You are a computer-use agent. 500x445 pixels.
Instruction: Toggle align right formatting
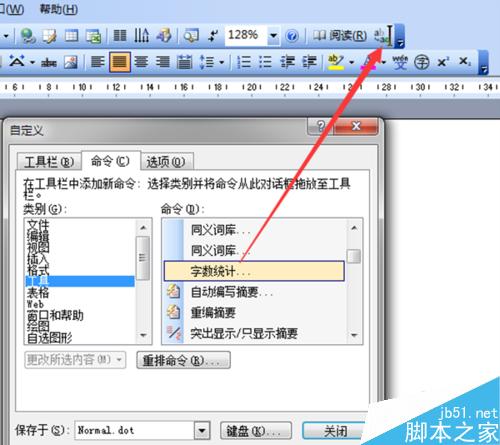tap(163, 62)
